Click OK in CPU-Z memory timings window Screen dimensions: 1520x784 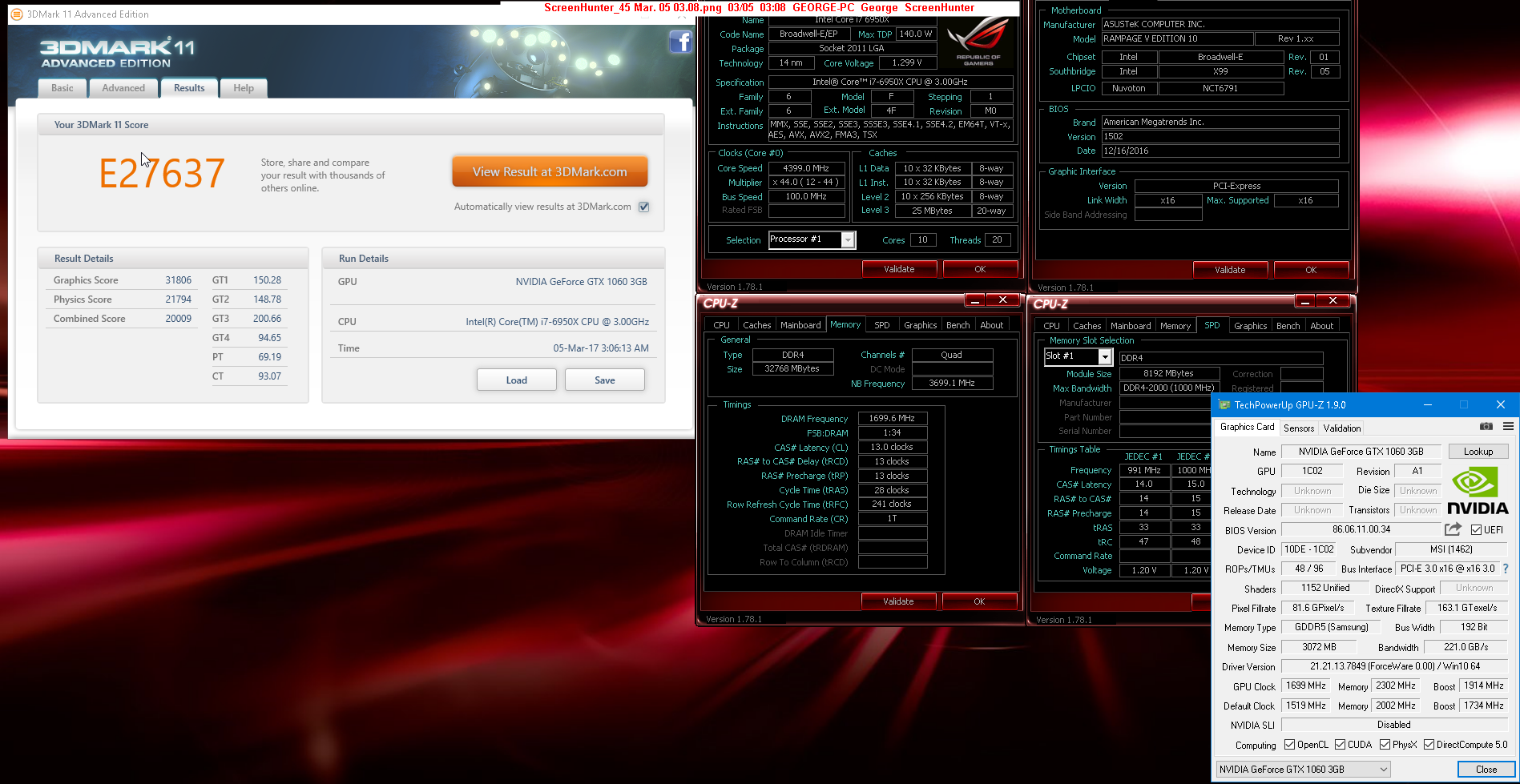coord(979,601)
